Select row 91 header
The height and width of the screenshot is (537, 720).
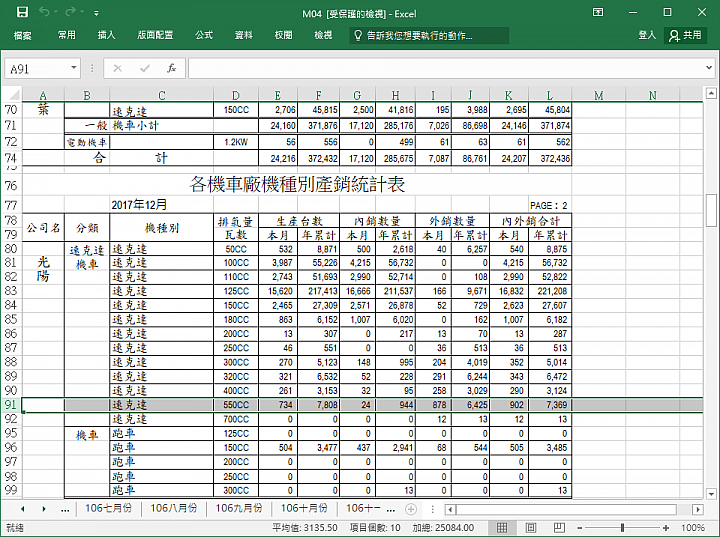click(x=11, y=405)
